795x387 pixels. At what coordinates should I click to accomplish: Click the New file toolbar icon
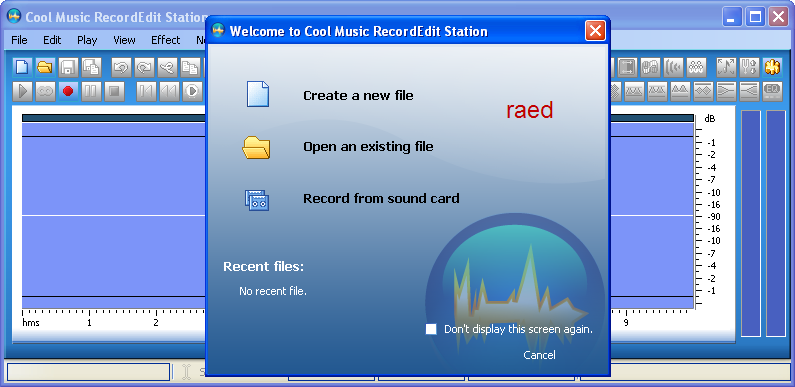click(22, 67)
